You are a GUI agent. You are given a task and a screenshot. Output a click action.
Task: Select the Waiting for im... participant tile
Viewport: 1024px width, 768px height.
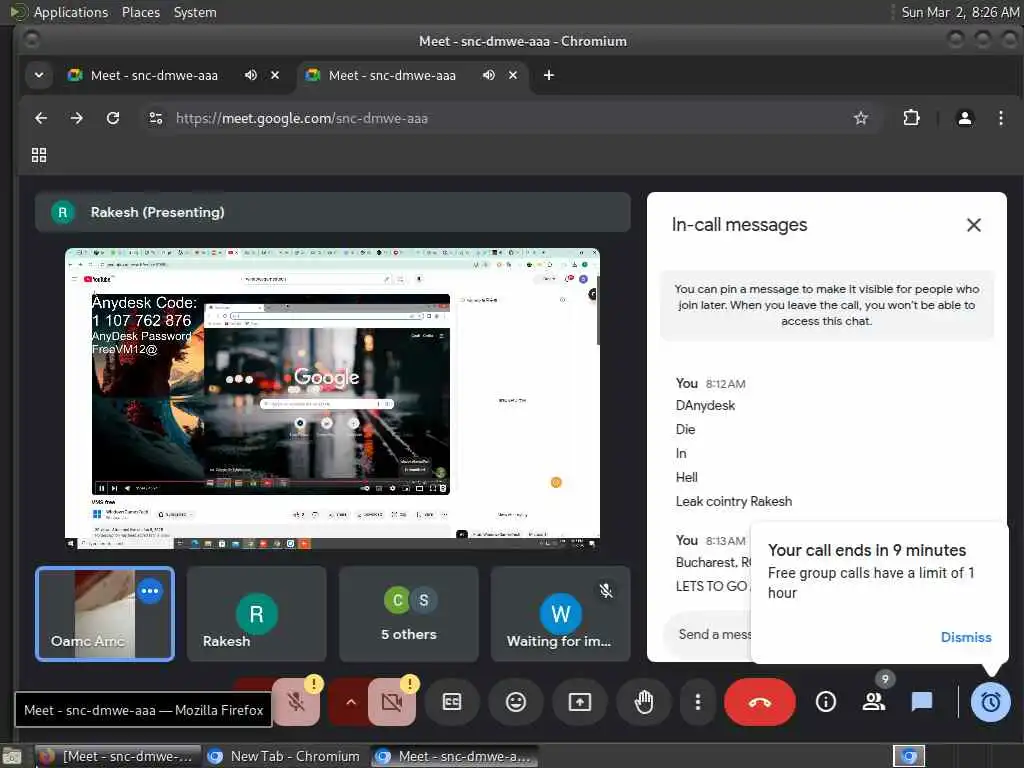[x=560, y=614]
